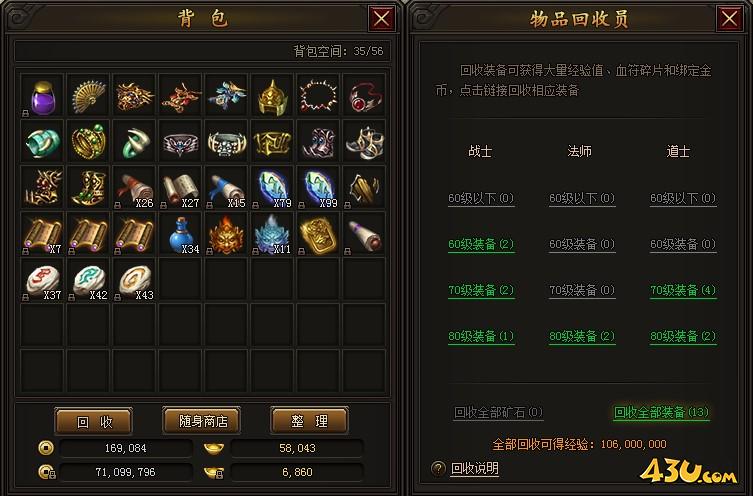Open the 回收说明 help link
This screenshot has width=753, height=496.
click(474, 468)
